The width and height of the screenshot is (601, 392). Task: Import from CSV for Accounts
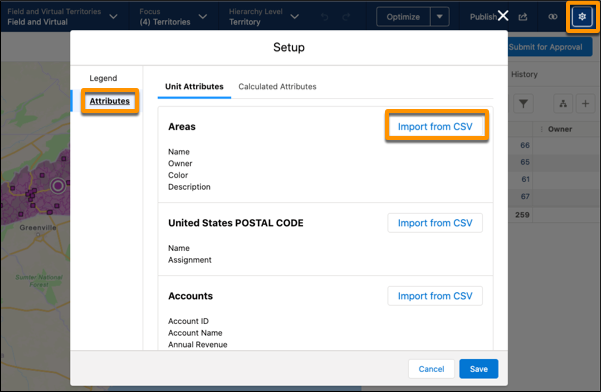tap(435, 296)
